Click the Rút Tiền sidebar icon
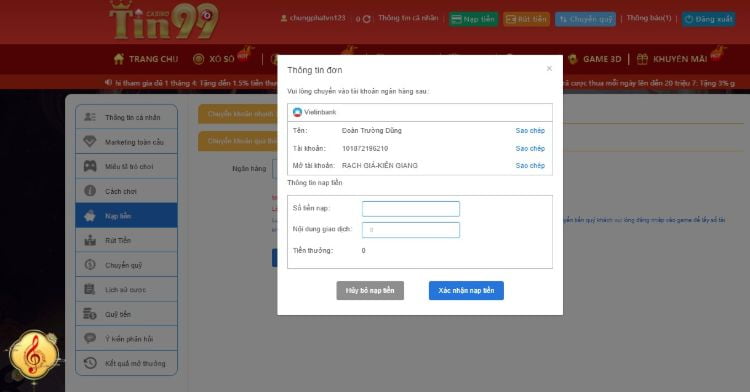Image resolution: width=750 pixels, height=392 pixels. pyautogui.click(x=90, y=240)
